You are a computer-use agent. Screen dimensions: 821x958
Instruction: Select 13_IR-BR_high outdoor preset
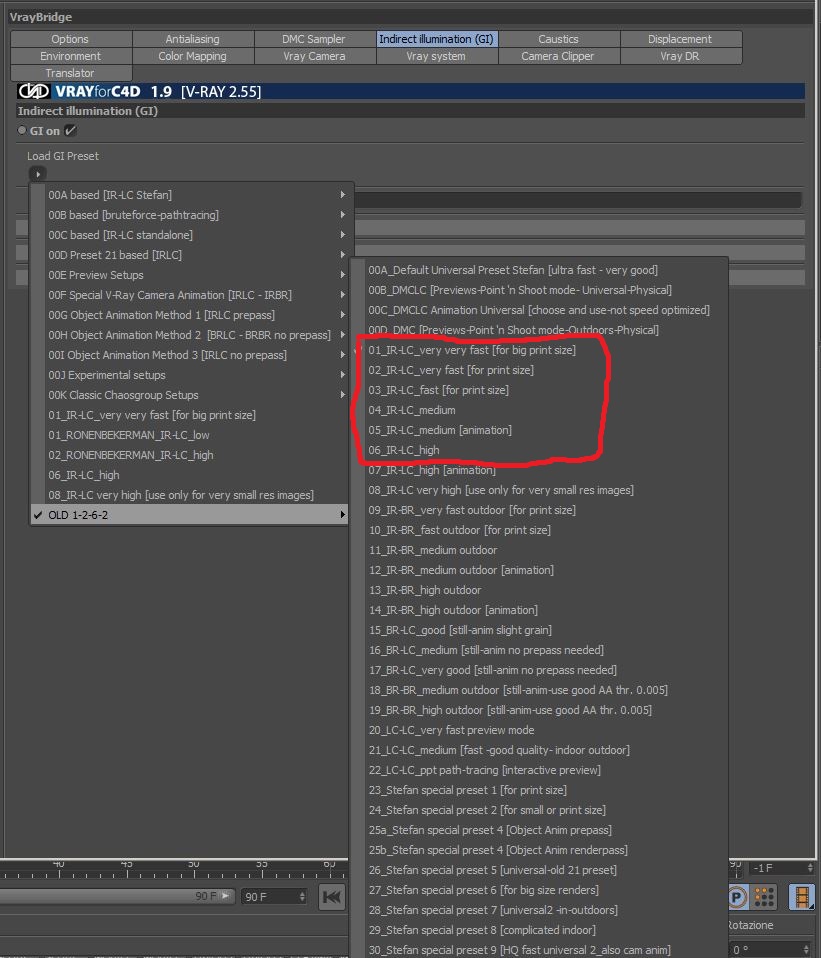(x=540, y=590)
